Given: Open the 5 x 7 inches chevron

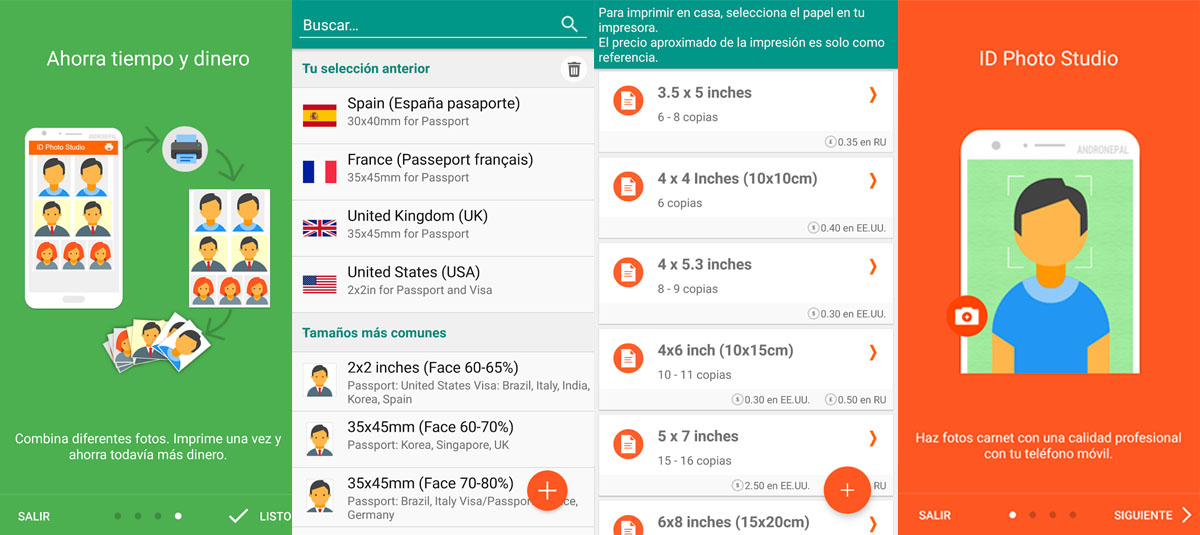Looking at the screenshot, I should click(872, 438).
